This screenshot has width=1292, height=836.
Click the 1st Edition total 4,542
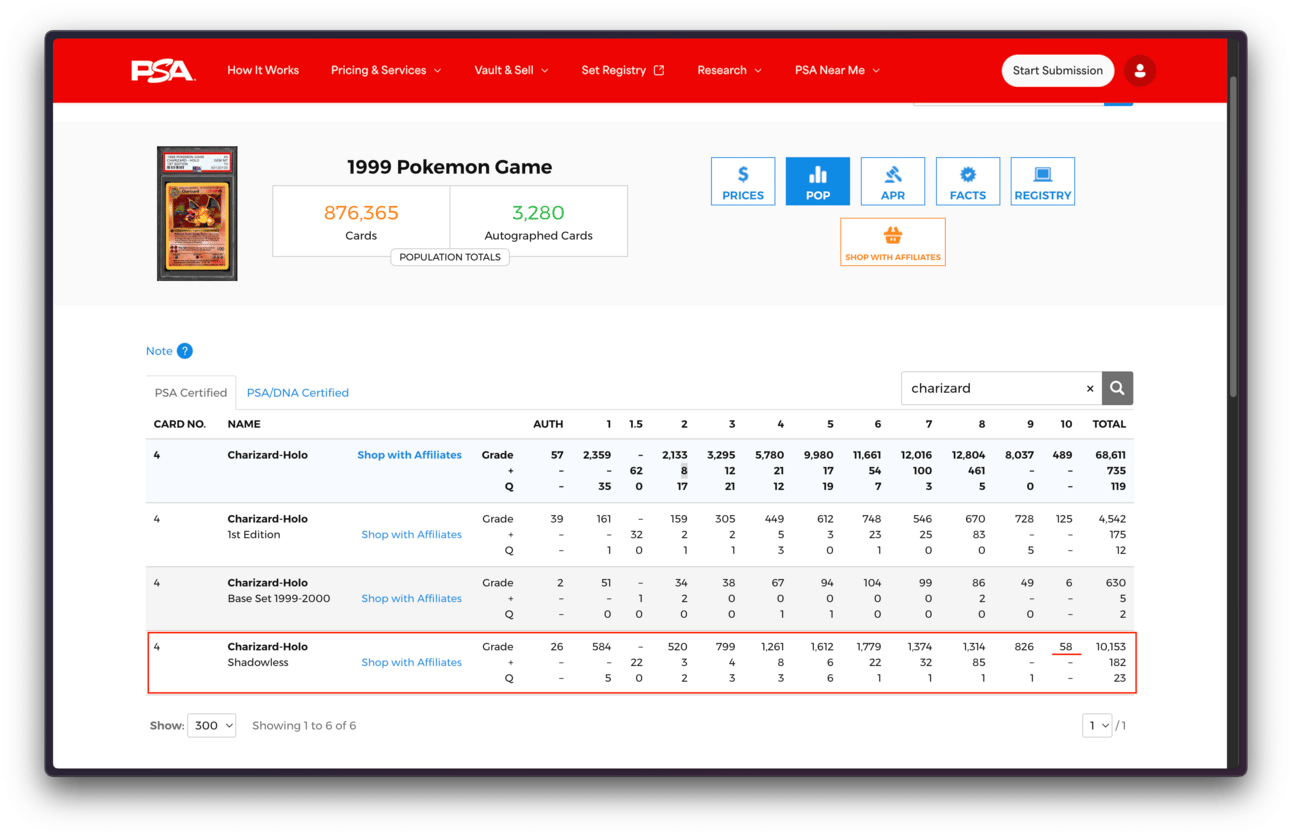click(1112, 519)
